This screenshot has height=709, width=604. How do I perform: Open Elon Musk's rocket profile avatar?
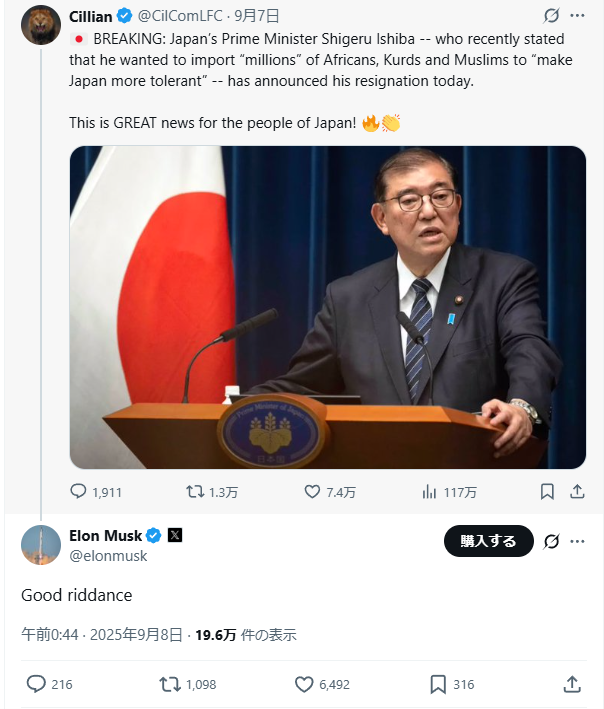(x=41, y=545)
